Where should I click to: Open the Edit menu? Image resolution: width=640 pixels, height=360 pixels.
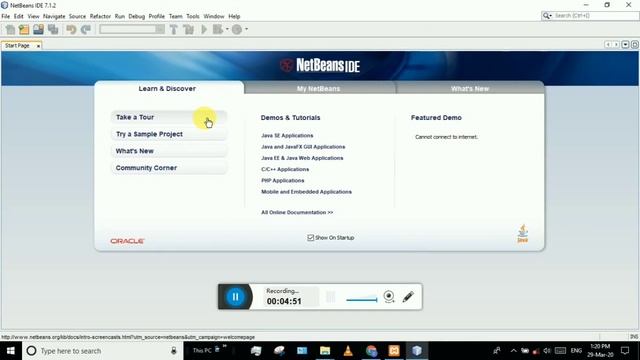coord(19,16)
